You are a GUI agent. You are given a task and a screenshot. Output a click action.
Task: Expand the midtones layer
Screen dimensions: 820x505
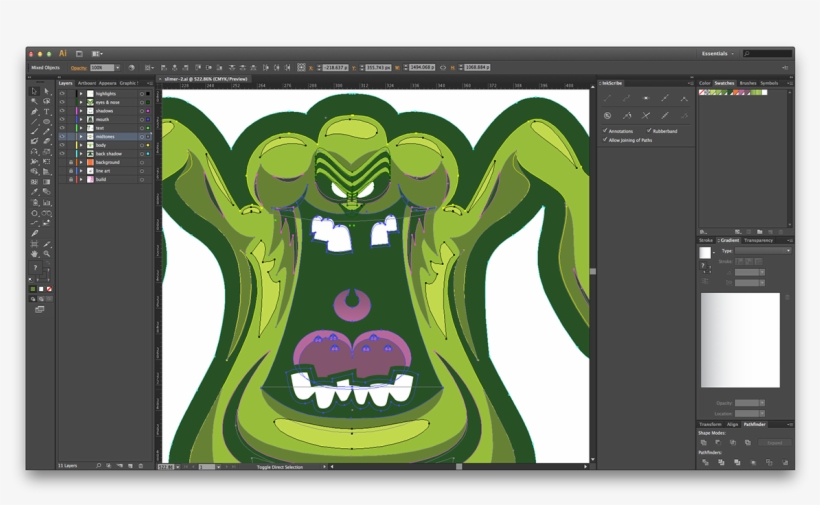click(x=81, y=136)
